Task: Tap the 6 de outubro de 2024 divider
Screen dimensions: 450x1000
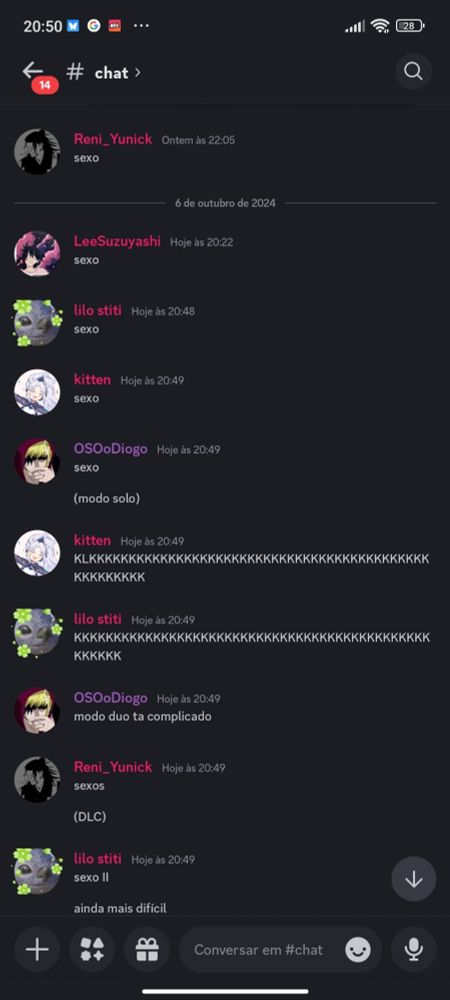Action: click(x=226, y=203)
